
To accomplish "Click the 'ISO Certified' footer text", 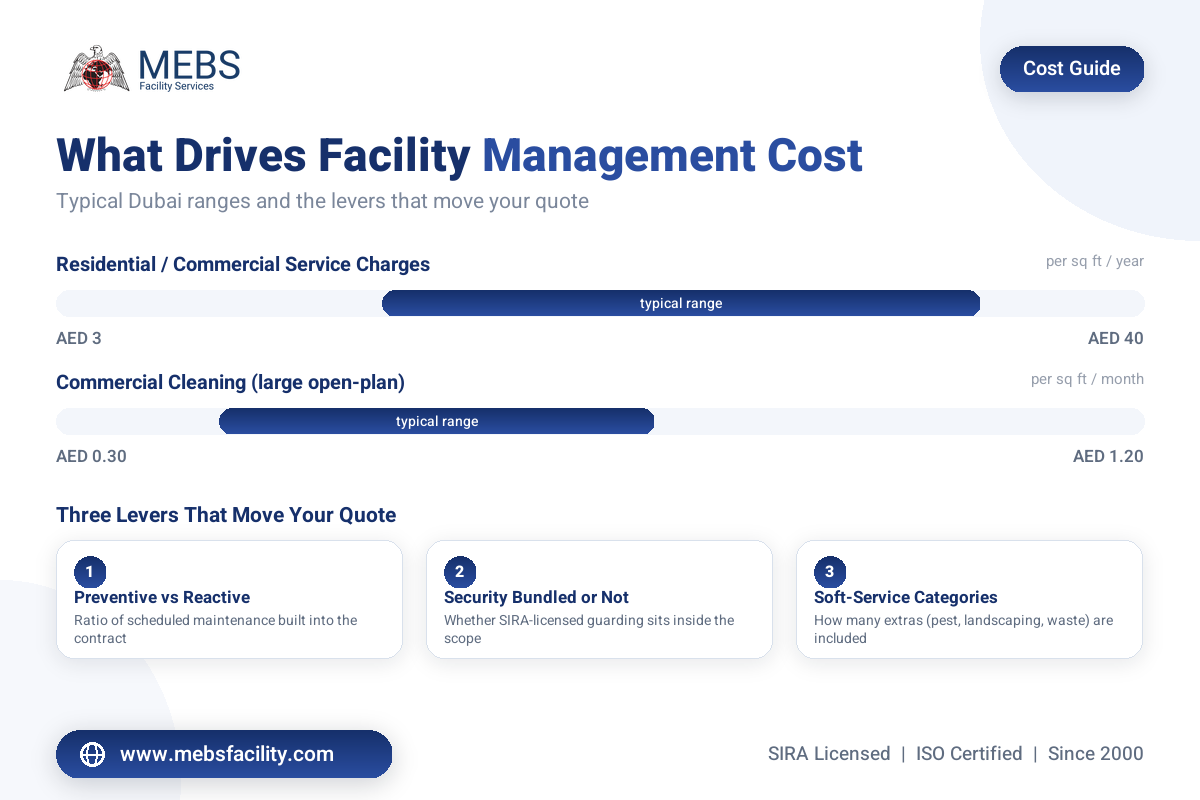I will coord(969,754).
